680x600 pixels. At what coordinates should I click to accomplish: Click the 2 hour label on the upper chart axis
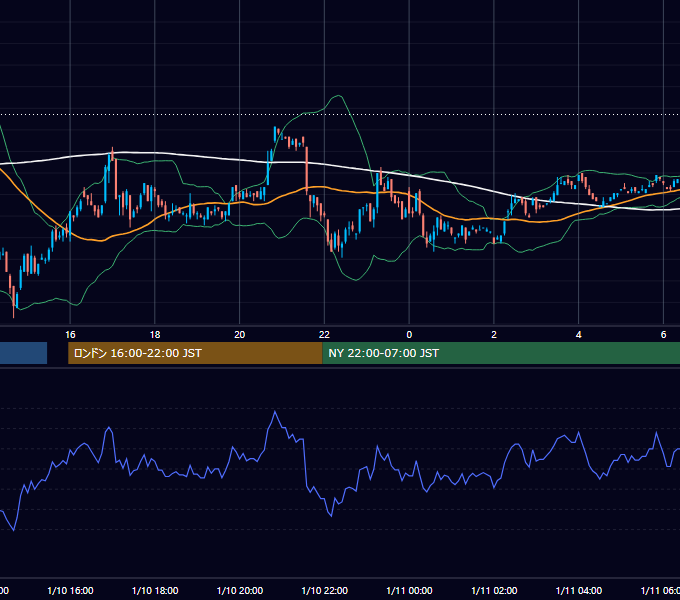pyautogui.click(x=494, y=335)
